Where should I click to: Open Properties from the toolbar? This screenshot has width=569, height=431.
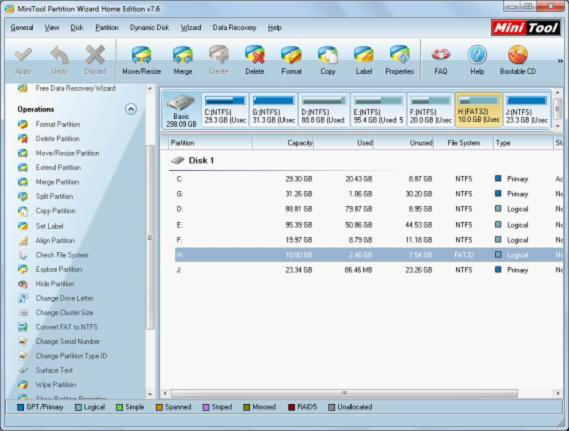pyautogui.click(x=400, y=60)
